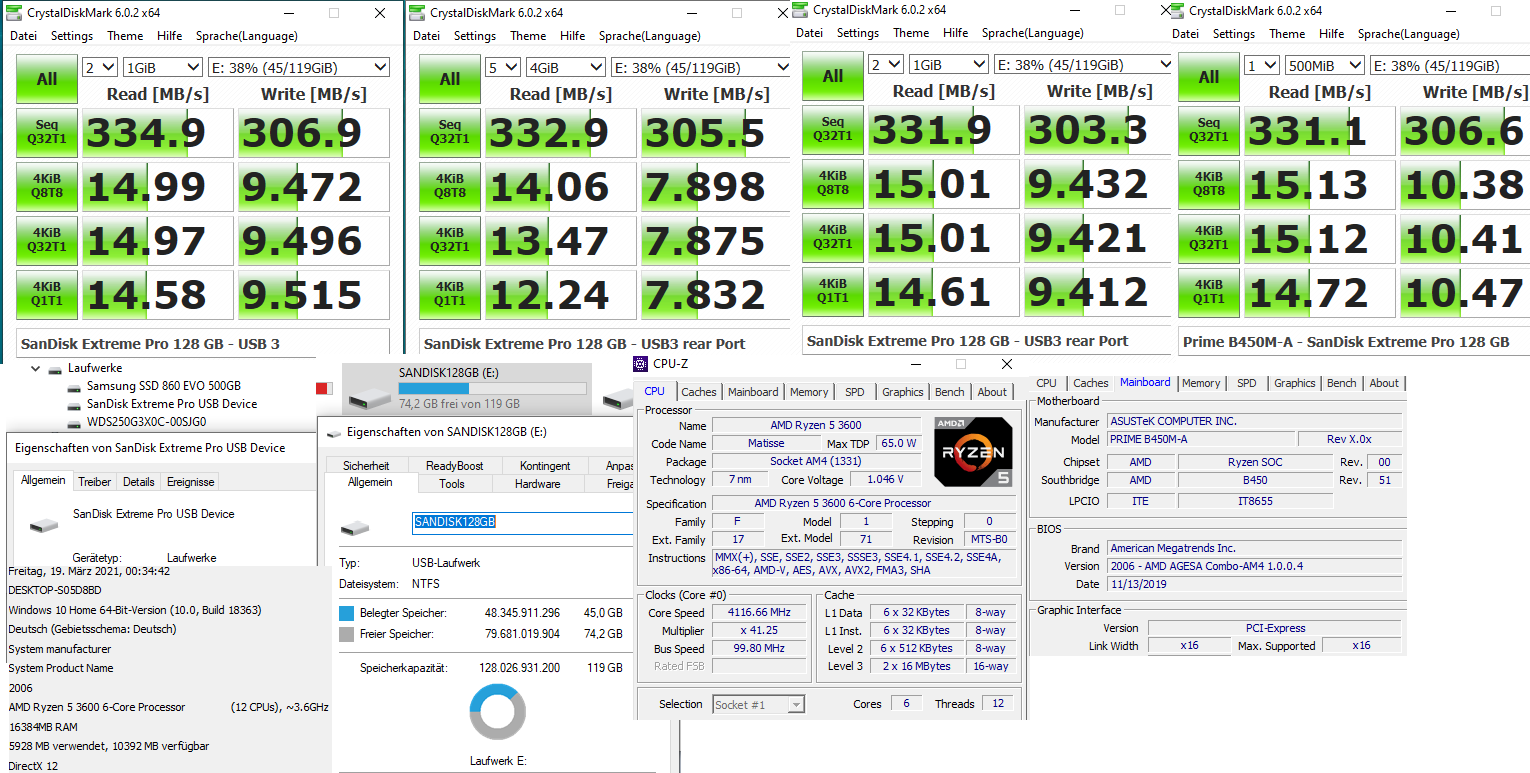Open the test count dropdown showing 5
Image resolution: width=1530 pixels, height=773 pixels.
(503, 68)
